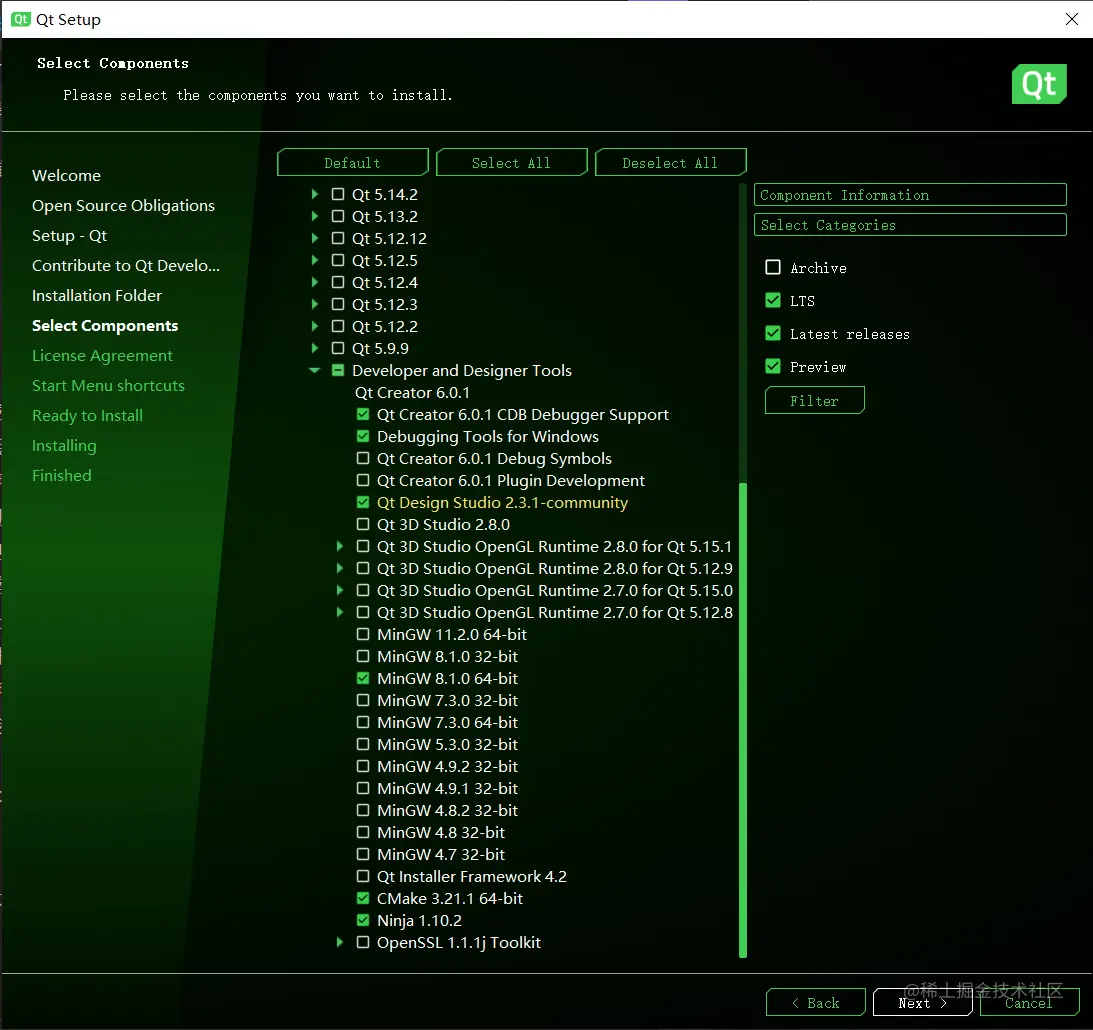The image size is (1093, 1030).
Task: Expand Qt 3D Studio OpenGL Runtime 2.8.0 for Qt 5.12.9
Action: tap(339, 568)
